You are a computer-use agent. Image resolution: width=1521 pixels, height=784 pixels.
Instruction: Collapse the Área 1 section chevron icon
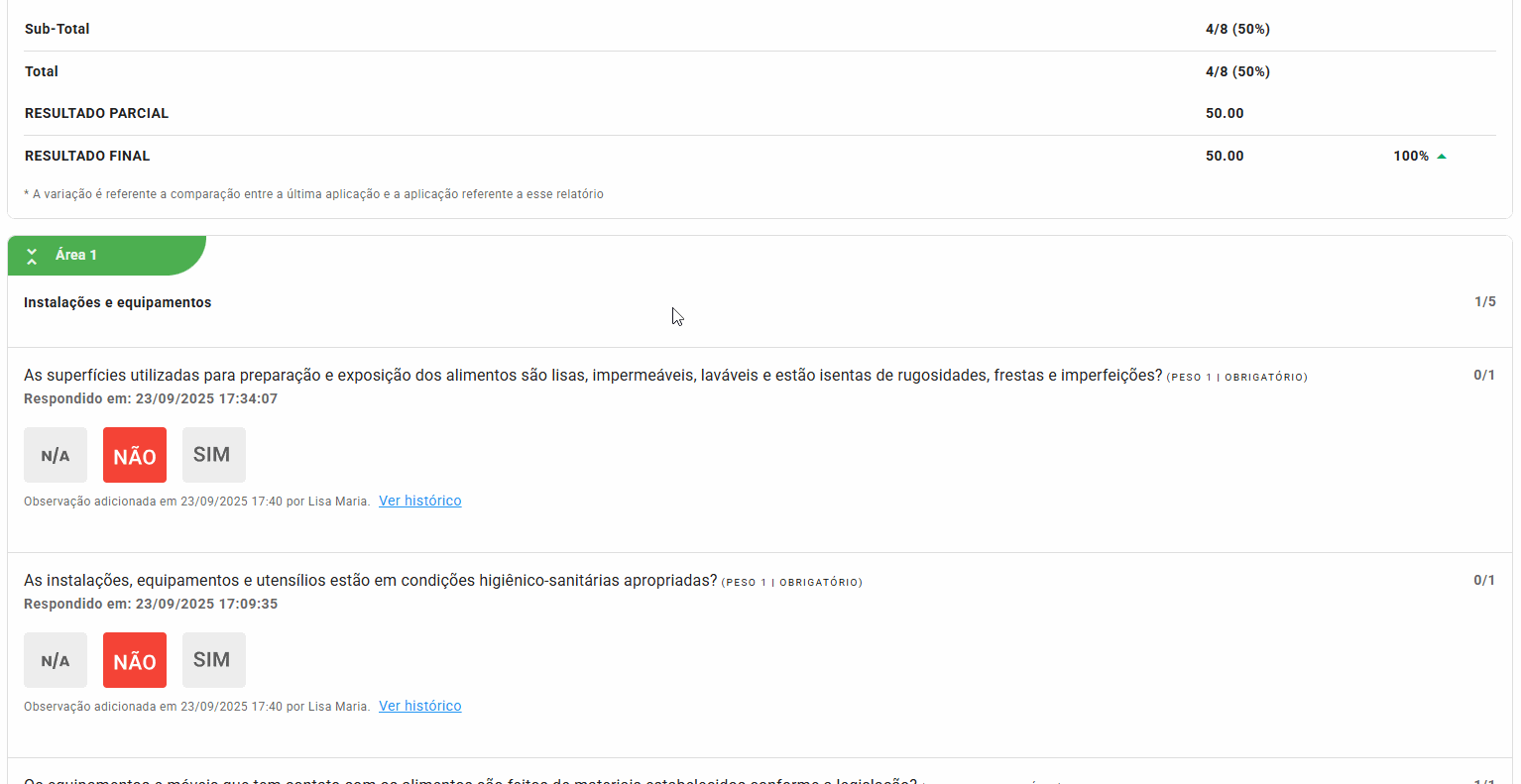point(32,256)
